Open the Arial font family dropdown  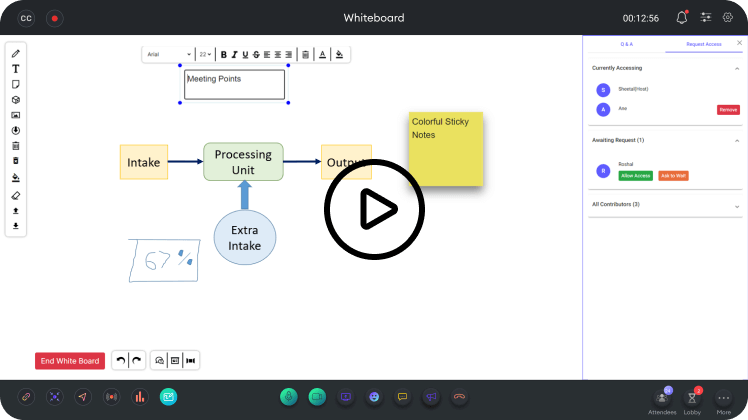click(169, 54)
